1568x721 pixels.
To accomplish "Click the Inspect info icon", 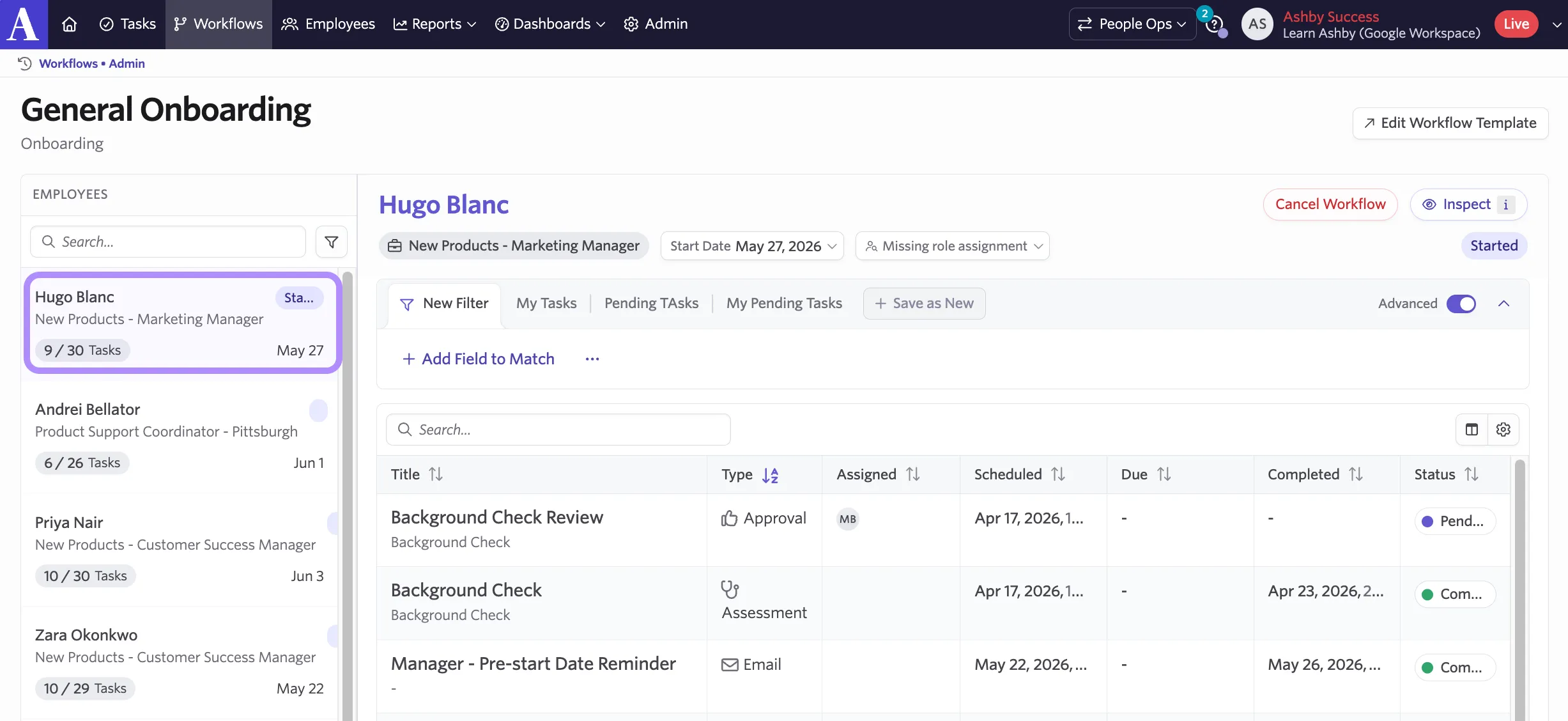I will click(x=1505, y=205).
